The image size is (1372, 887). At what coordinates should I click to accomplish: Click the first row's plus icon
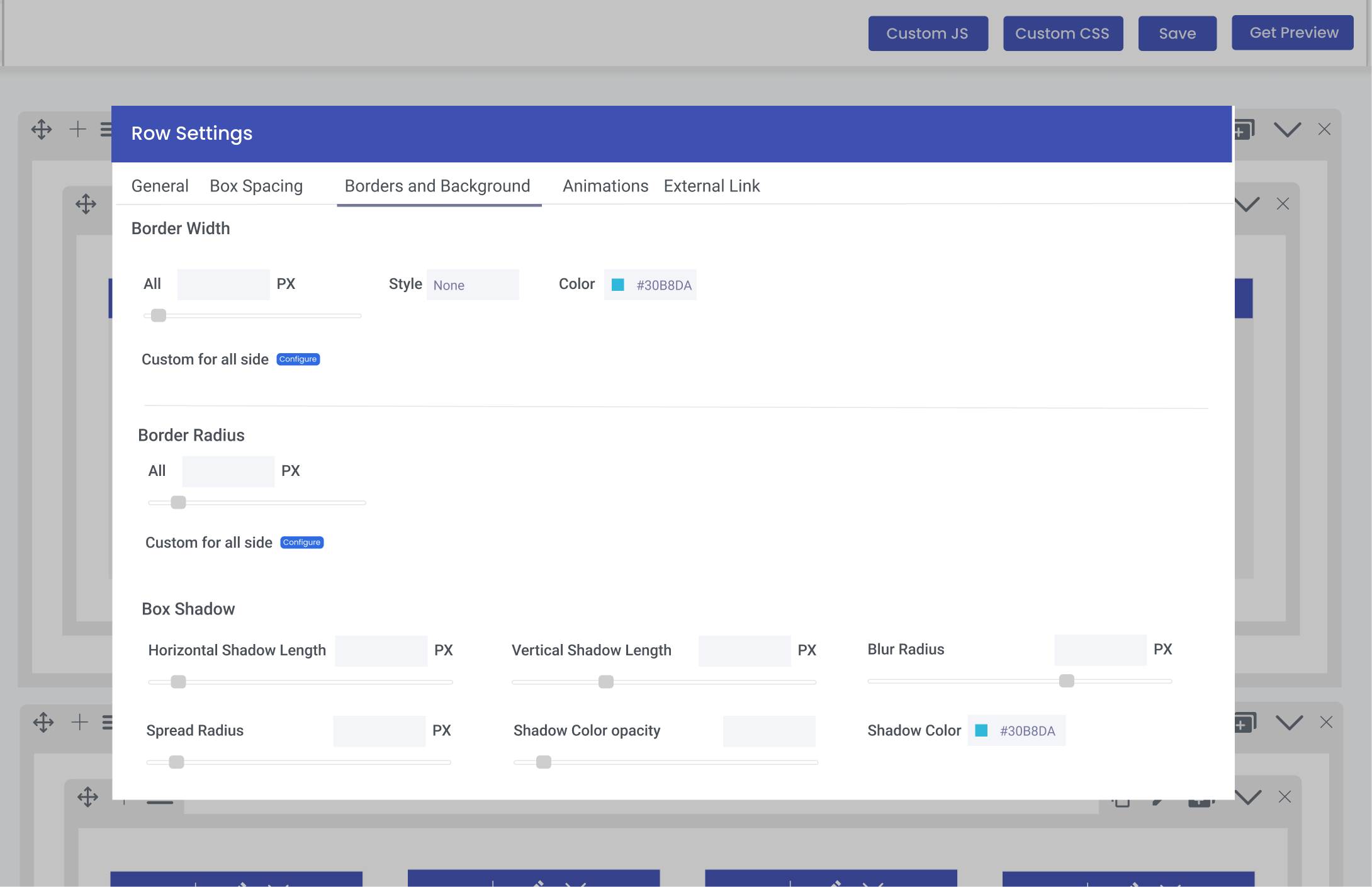click(77, 129)
